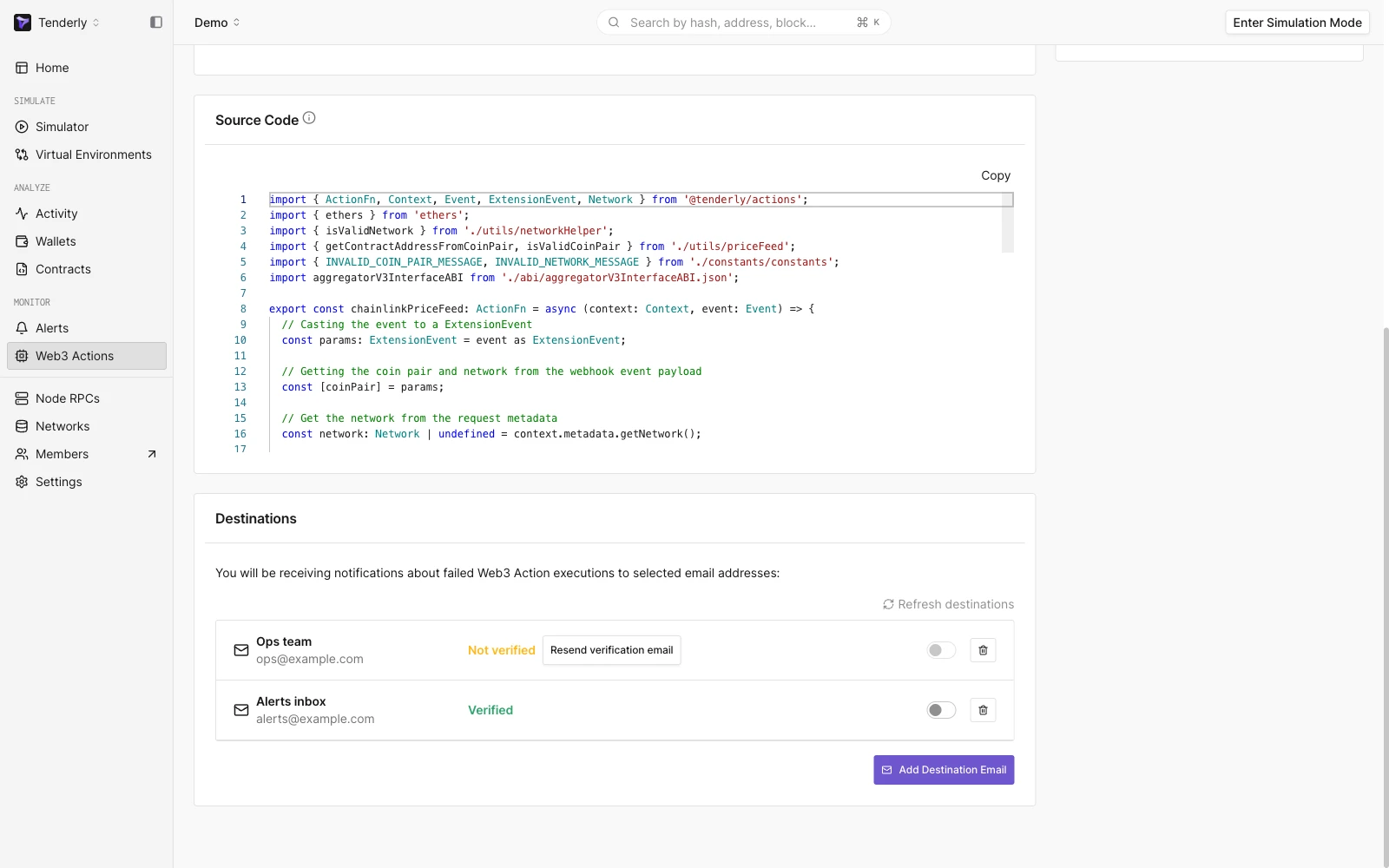Click the Simulator play icon

[x=22, y=127]
